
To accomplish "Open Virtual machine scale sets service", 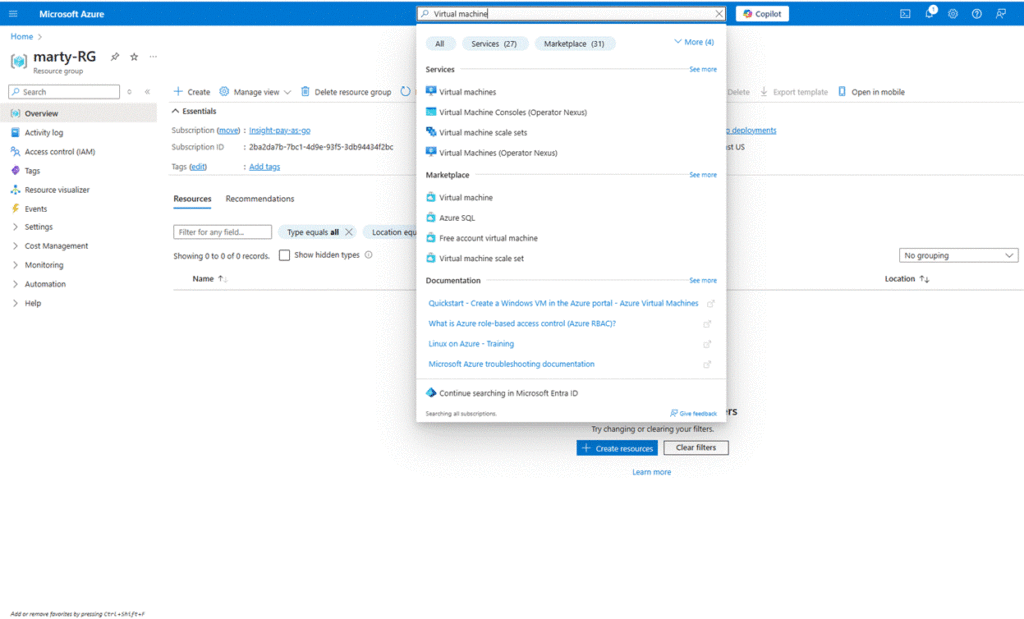I will [x=482, y=132].
